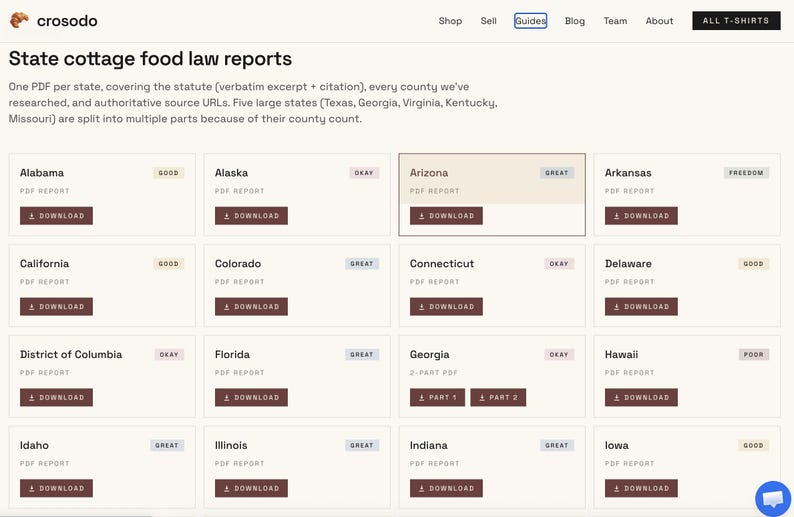Download the Connecticut PDF report
The image size is (794, 517).
click(446, 306)
